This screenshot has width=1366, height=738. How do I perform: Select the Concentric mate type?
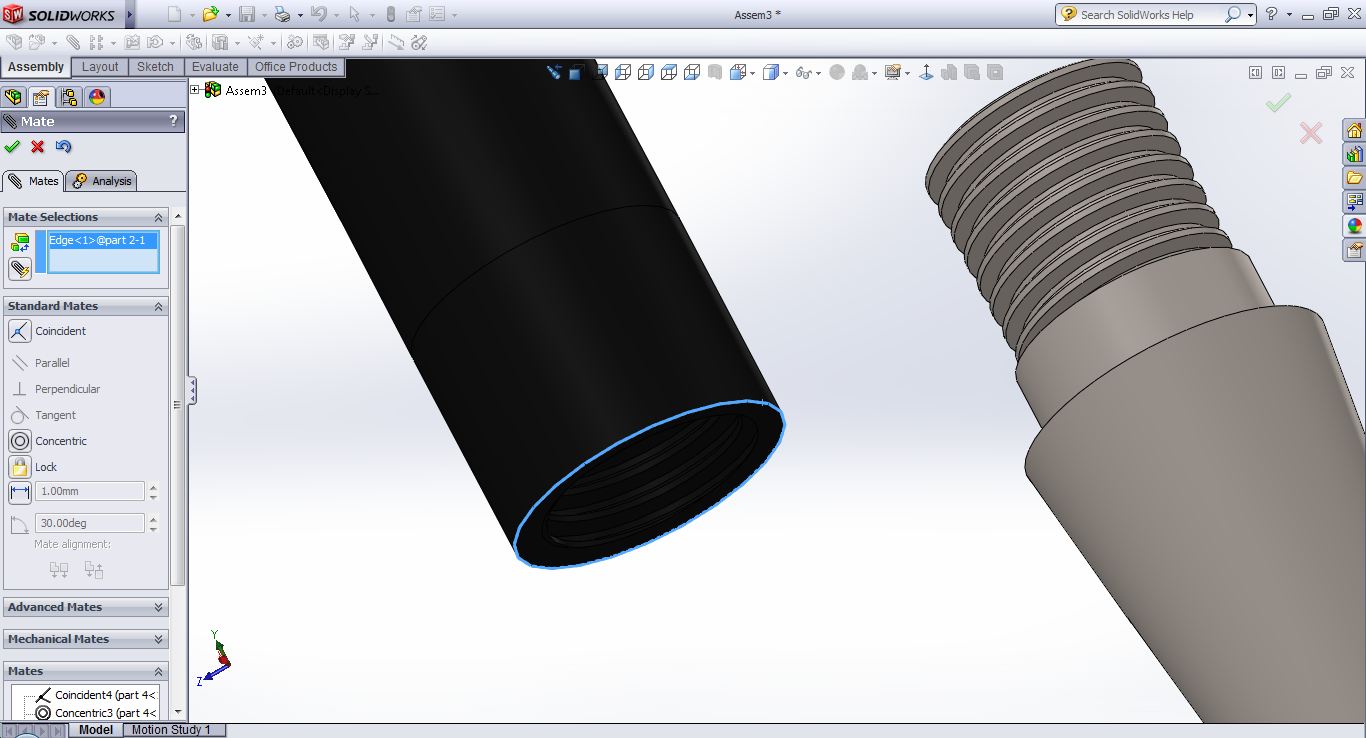click(x=20, y=441)
